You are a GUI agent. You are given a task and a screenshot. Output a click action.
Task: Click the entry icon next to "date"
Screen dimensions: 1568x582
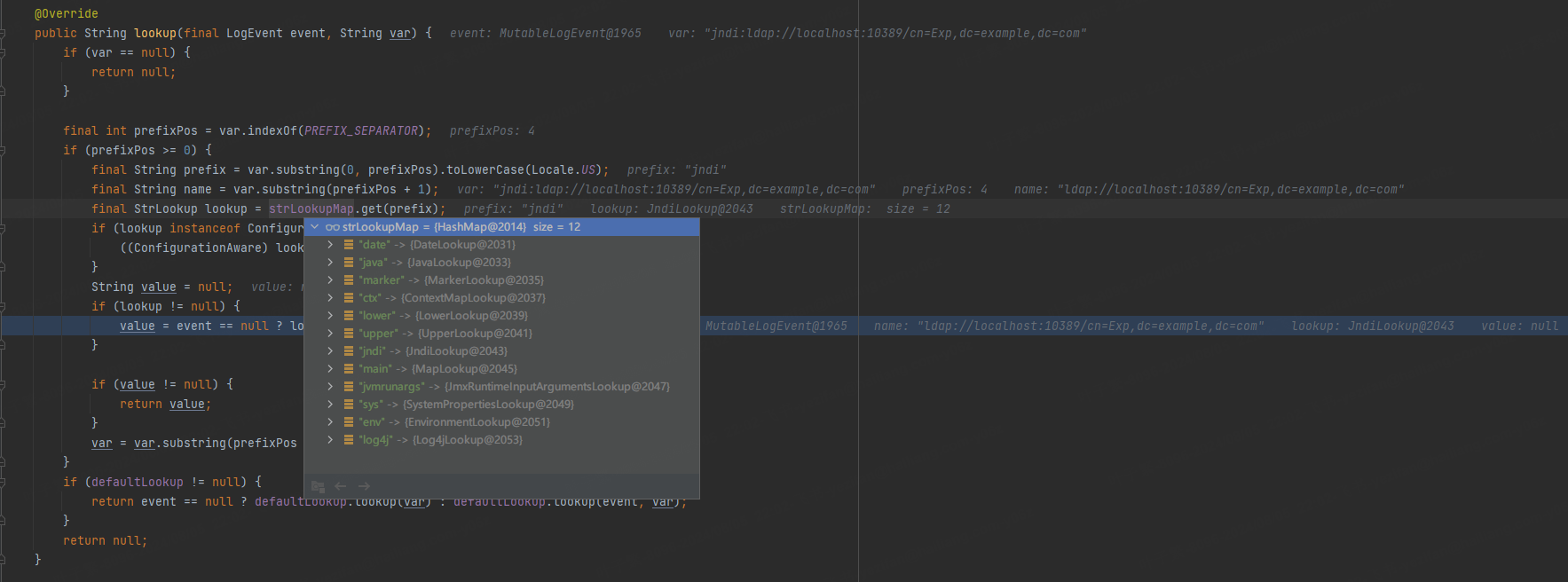click(x=349, y=245)
